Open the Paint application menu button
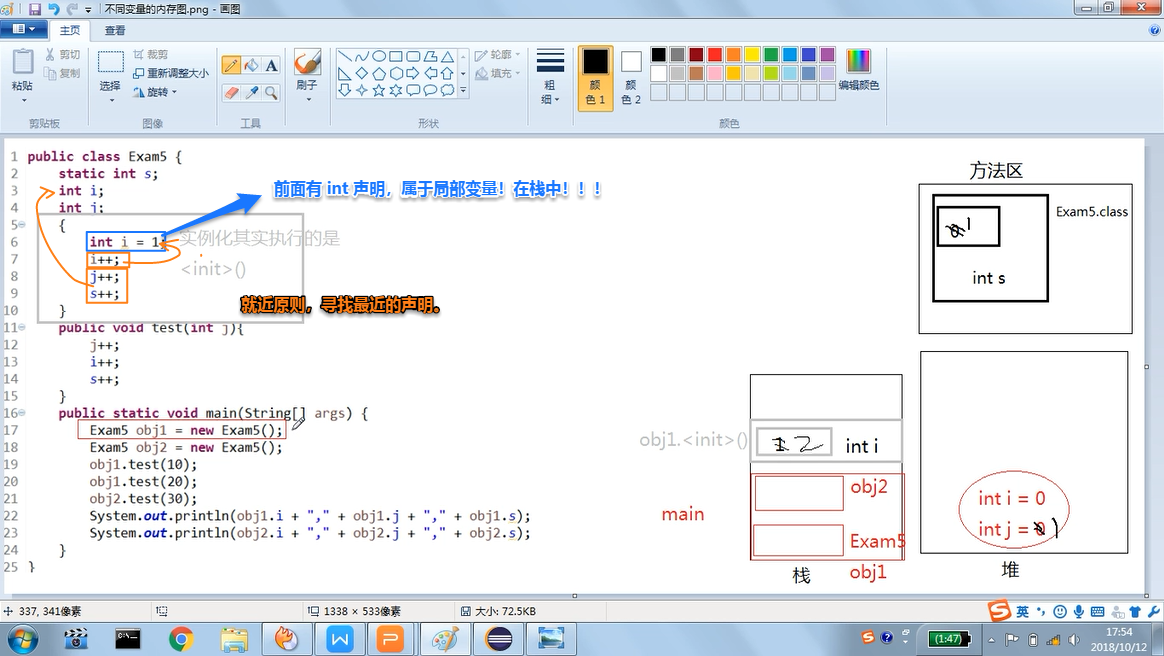The width and height of the screenshot is (1164, 656). point(24,29)
